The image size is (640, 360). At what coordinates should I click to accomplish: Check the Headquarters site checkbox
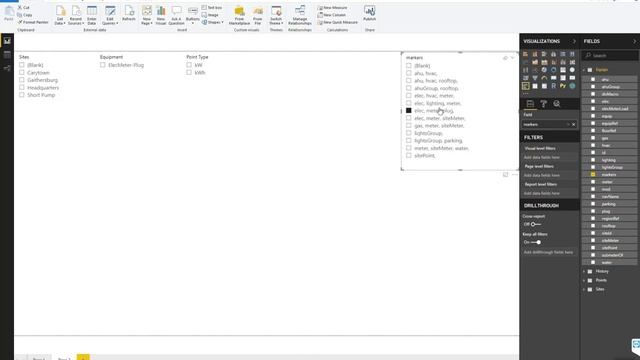22,87
